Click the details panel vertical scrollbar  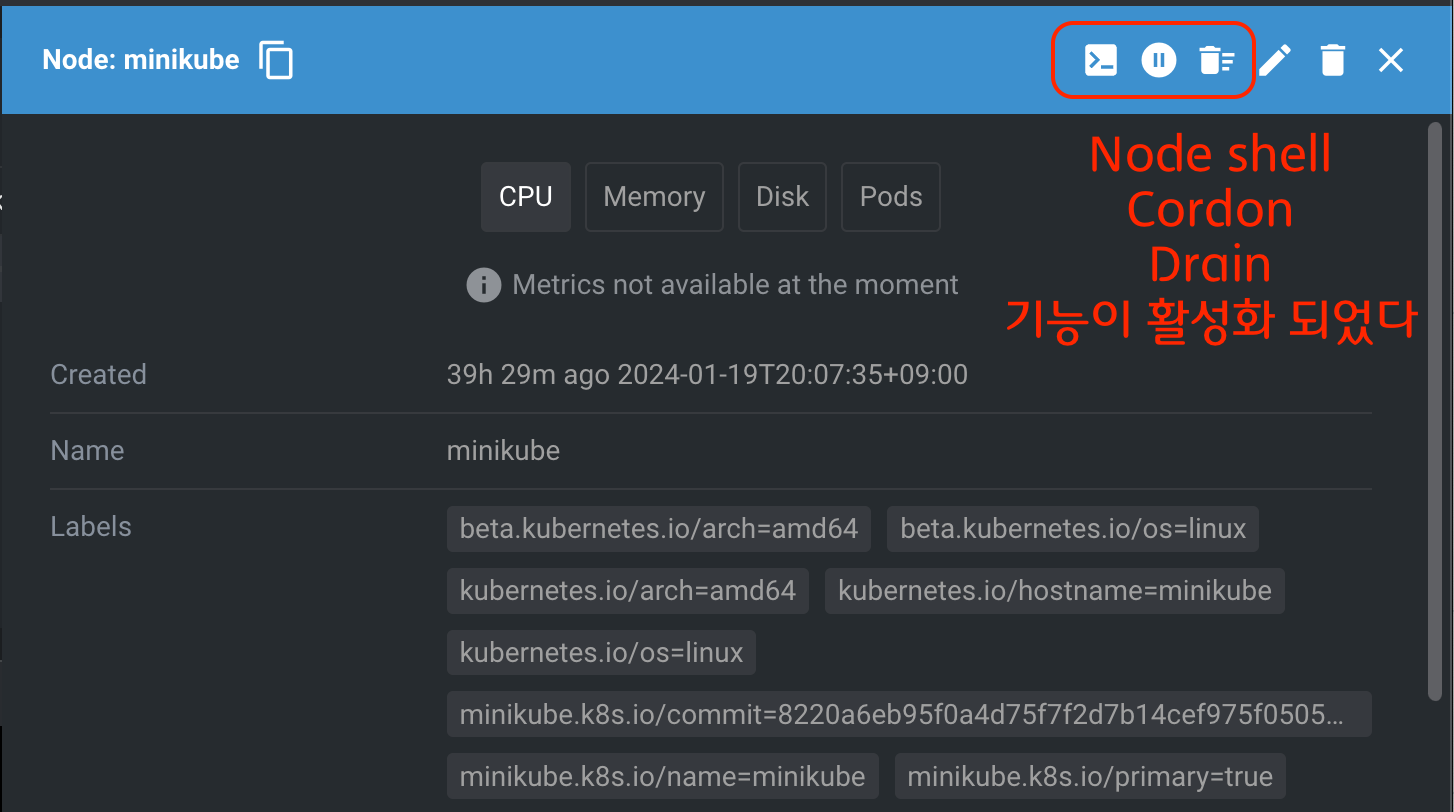(x=1436, y=410)
